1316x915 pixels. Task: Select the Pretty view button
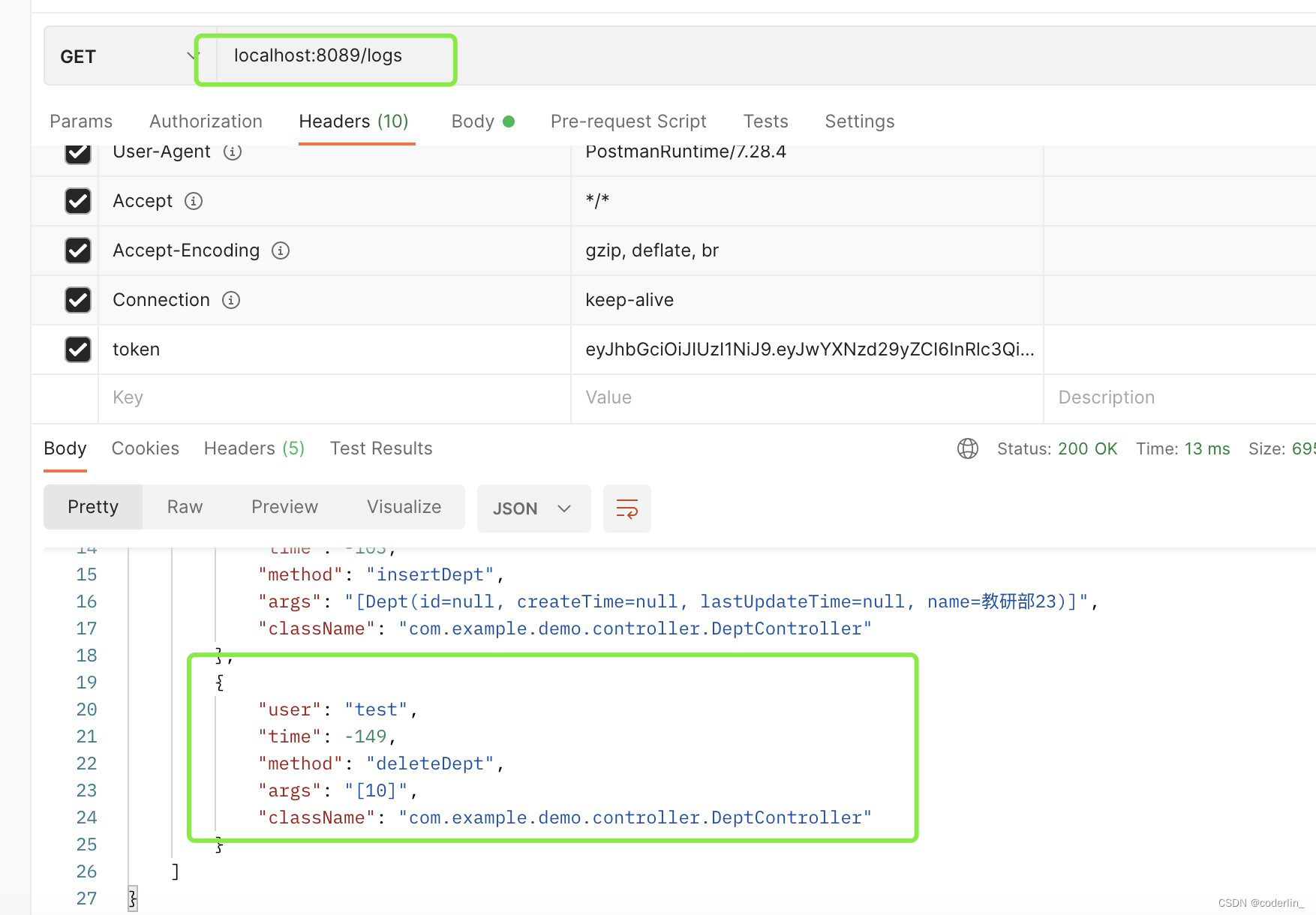(x=93, y=507)
